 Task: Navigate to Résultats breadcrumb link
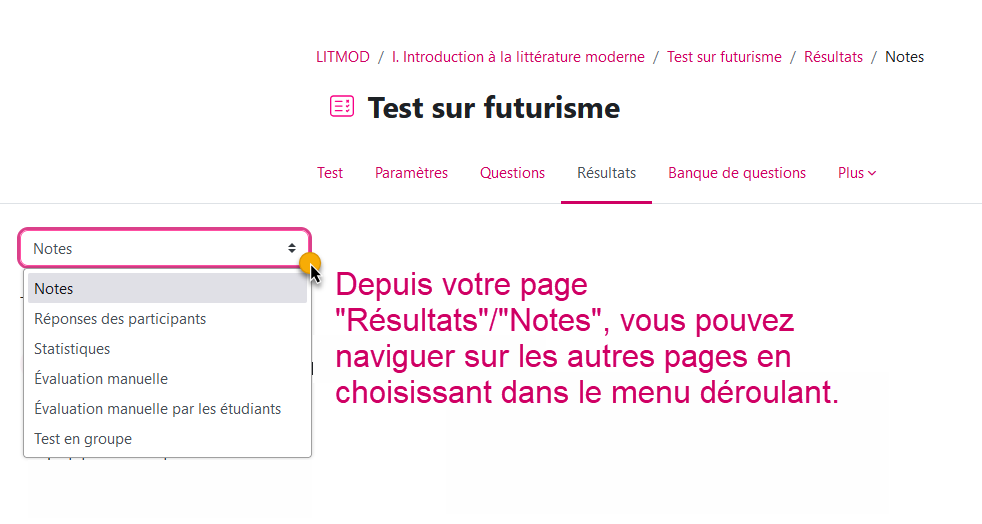click(833, 57)
